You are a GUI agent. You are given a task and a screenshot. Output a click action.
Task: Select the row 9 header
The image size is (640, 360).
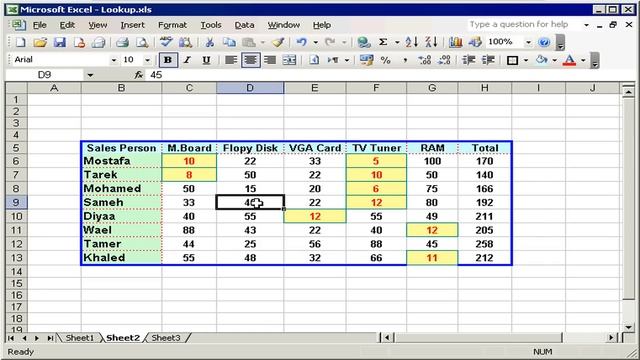[16, 202]
